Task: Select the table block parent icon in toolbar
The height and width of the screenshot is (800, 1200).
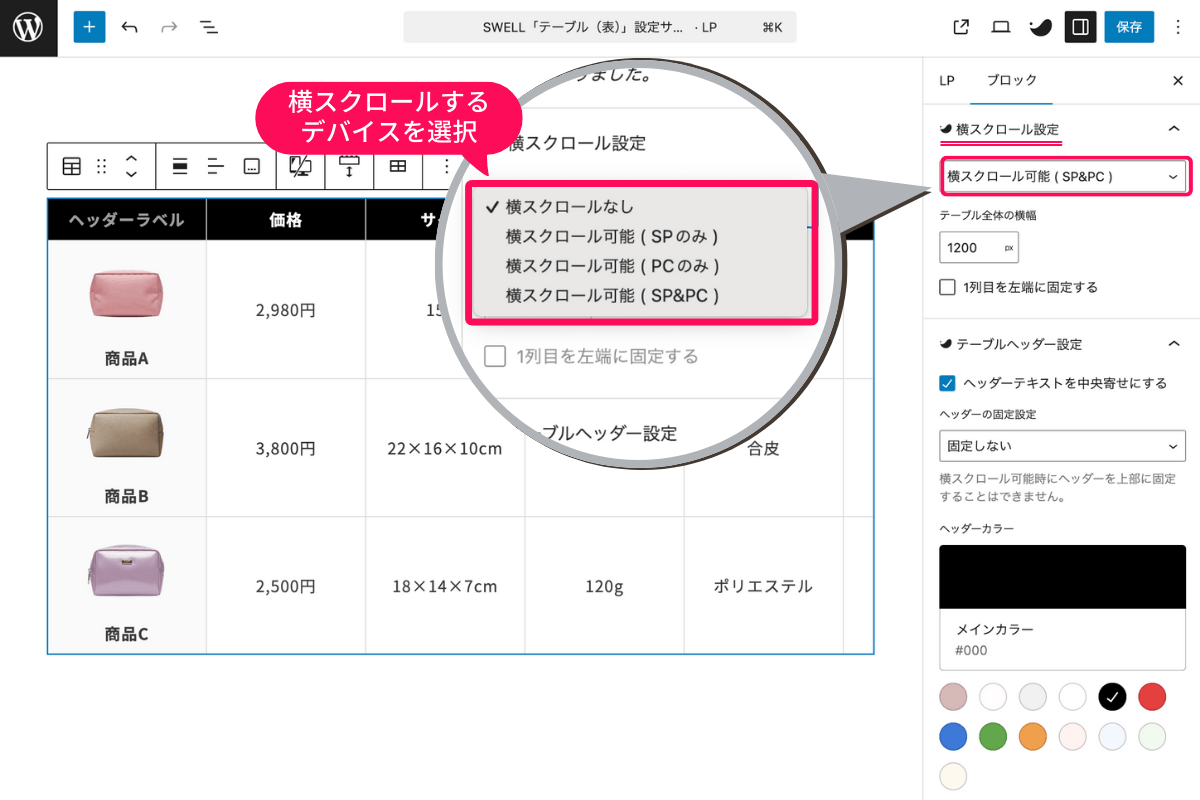Action: tap(71, 166)
